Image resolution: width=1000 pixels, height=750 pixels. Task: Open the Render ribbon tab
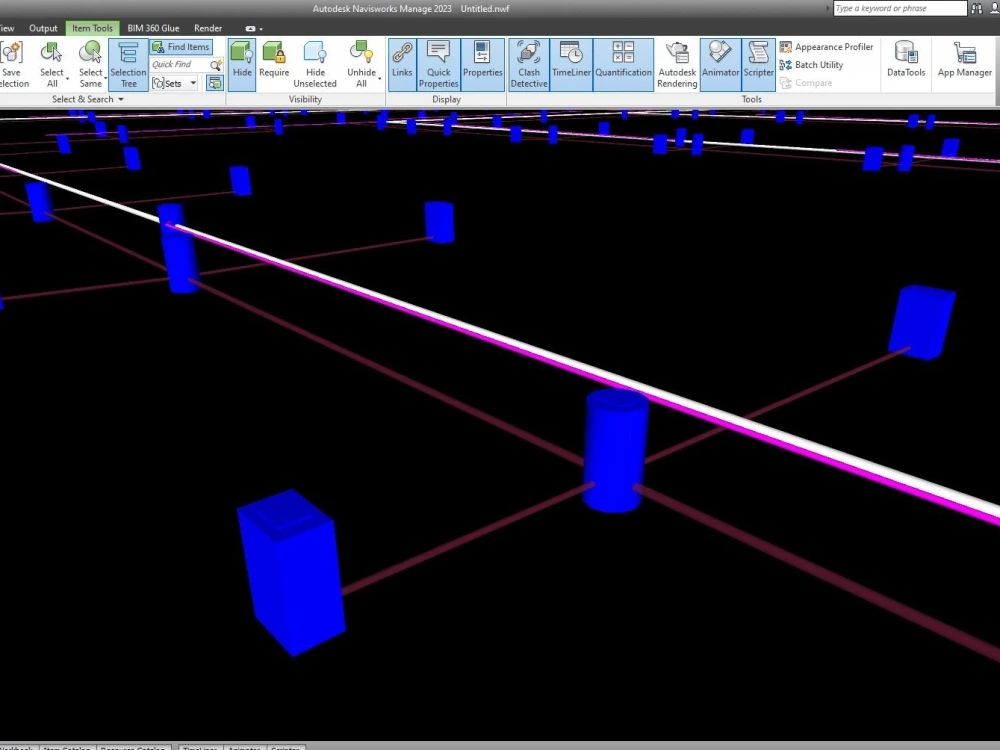(x=207, y=28)
